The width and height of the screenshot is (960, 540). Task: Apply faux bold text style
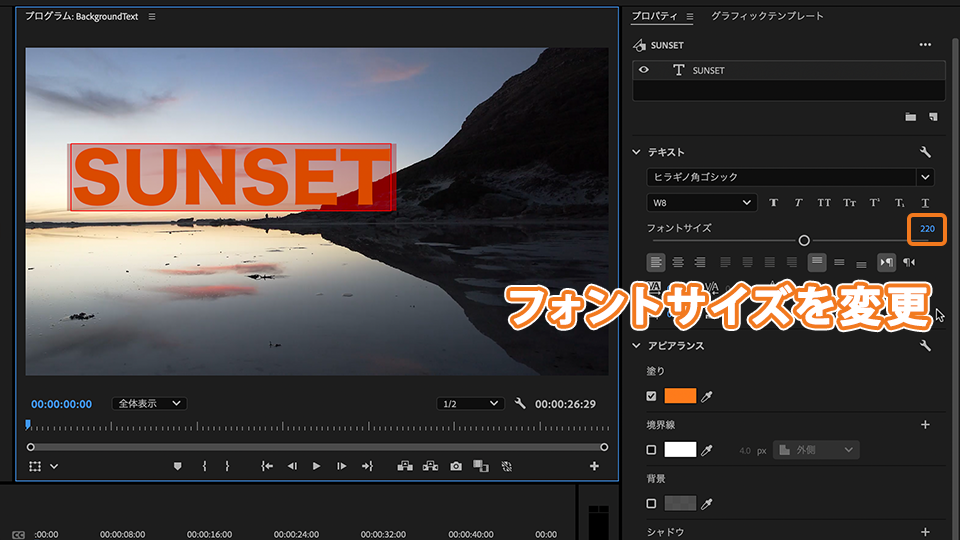point(774,203)
